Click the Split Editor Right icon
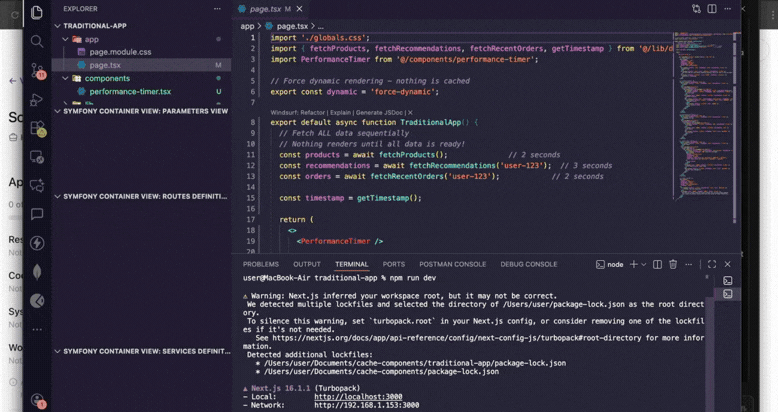 (x=712, y=9)
